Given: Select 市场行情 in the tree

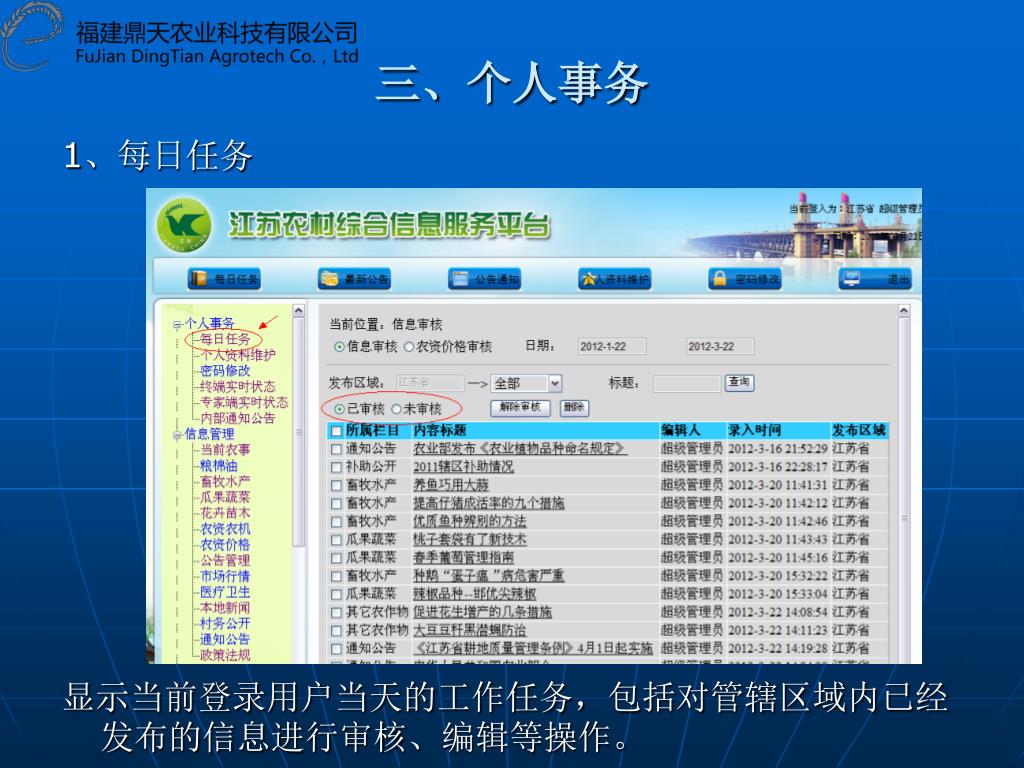Looking at the screenshot, I should coord(225,576).
